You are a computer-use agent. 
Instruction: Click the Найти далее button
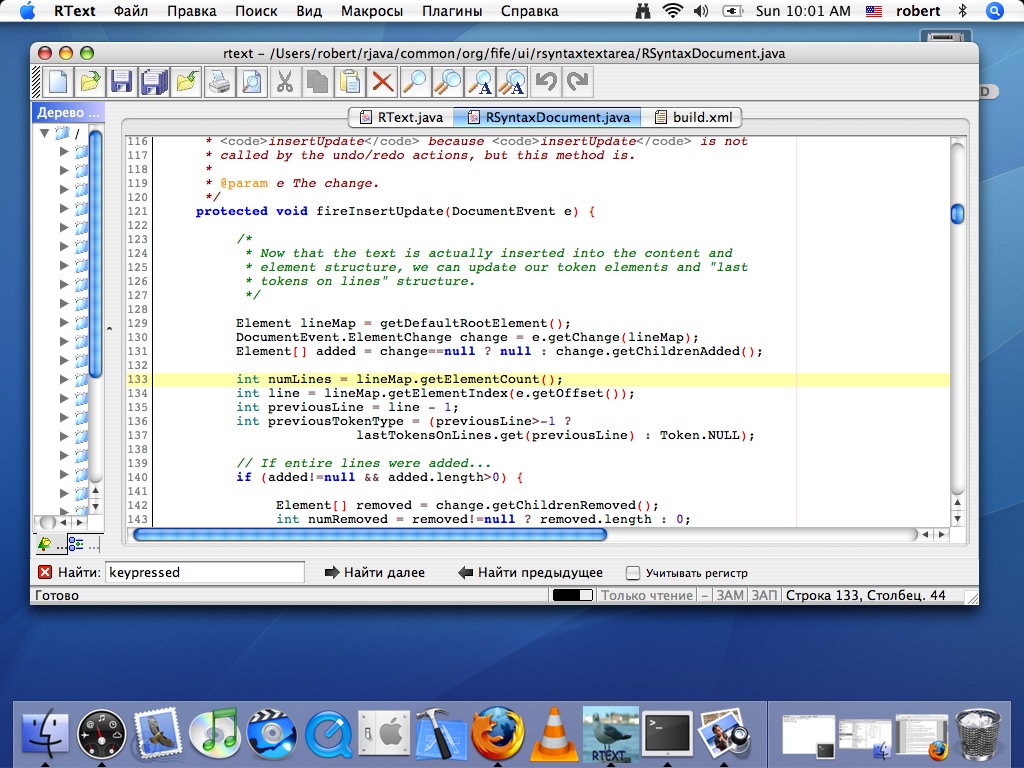(x=375, y=573)
